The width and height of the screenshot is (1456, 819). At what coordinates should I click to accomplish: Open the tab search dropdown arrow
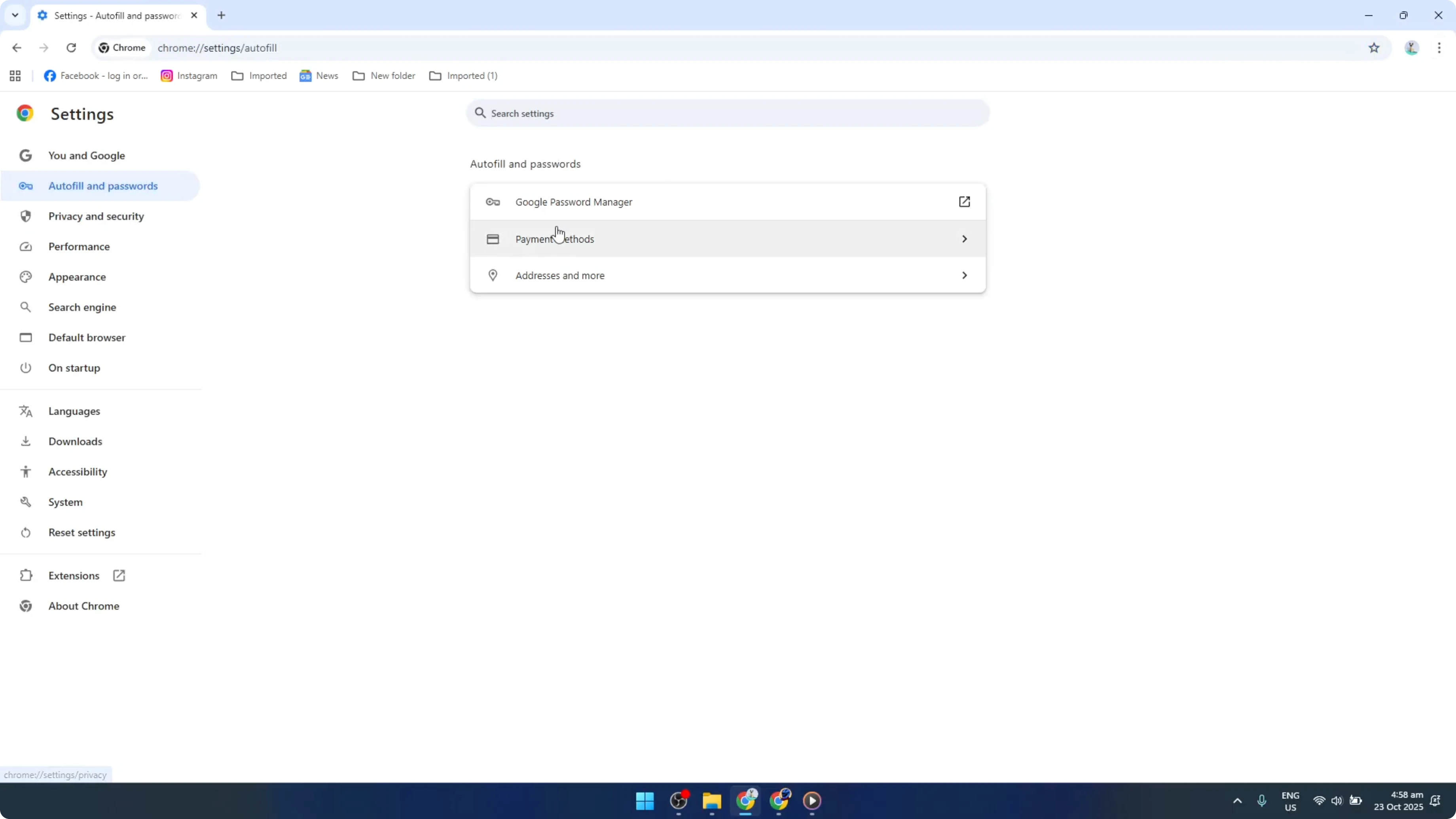(15, 15)
